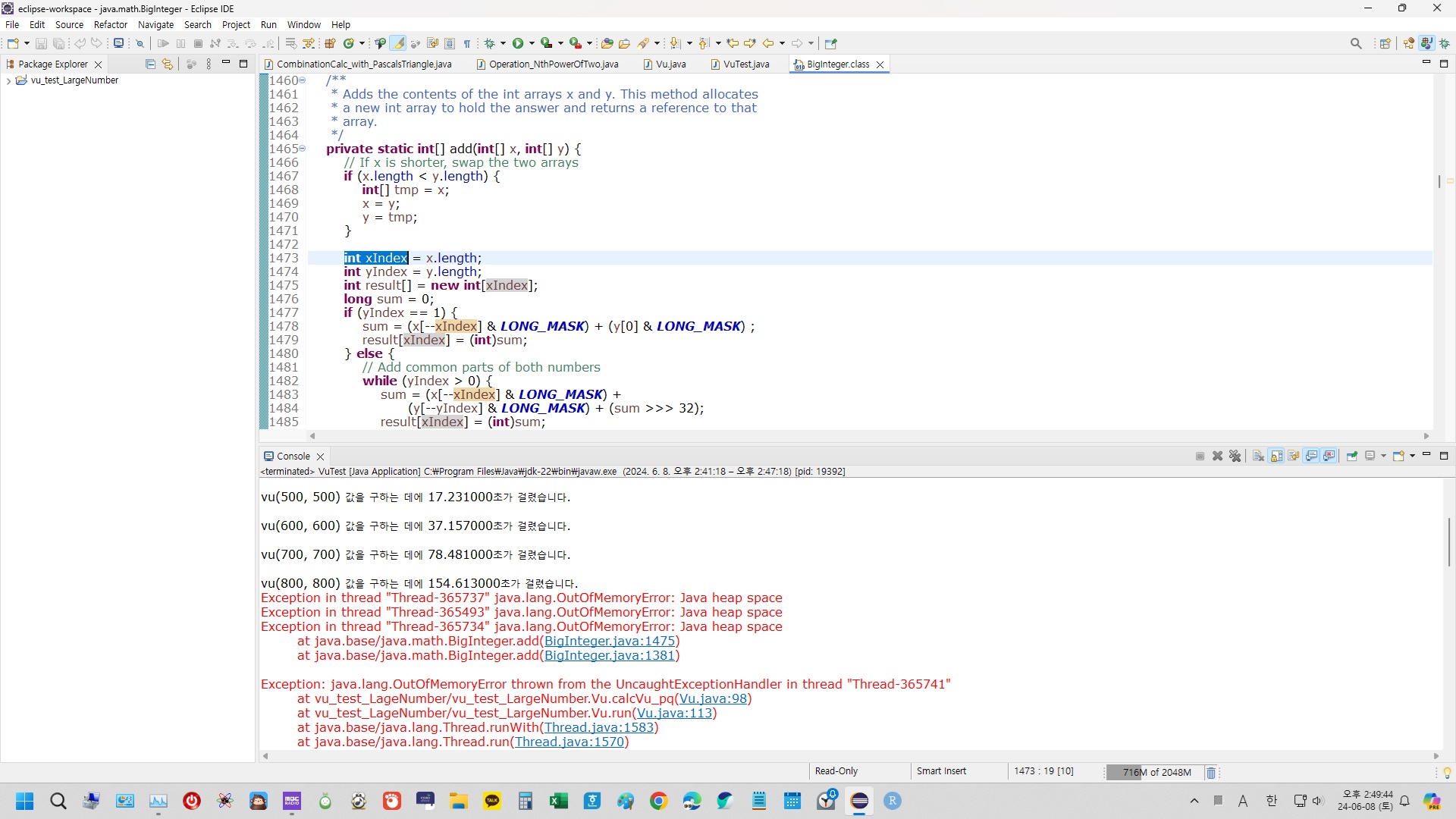The height and width of the screenshot is (819, 1456).
Task: Click the Search magnifier toolbar icon
Action: point(1356,43)
